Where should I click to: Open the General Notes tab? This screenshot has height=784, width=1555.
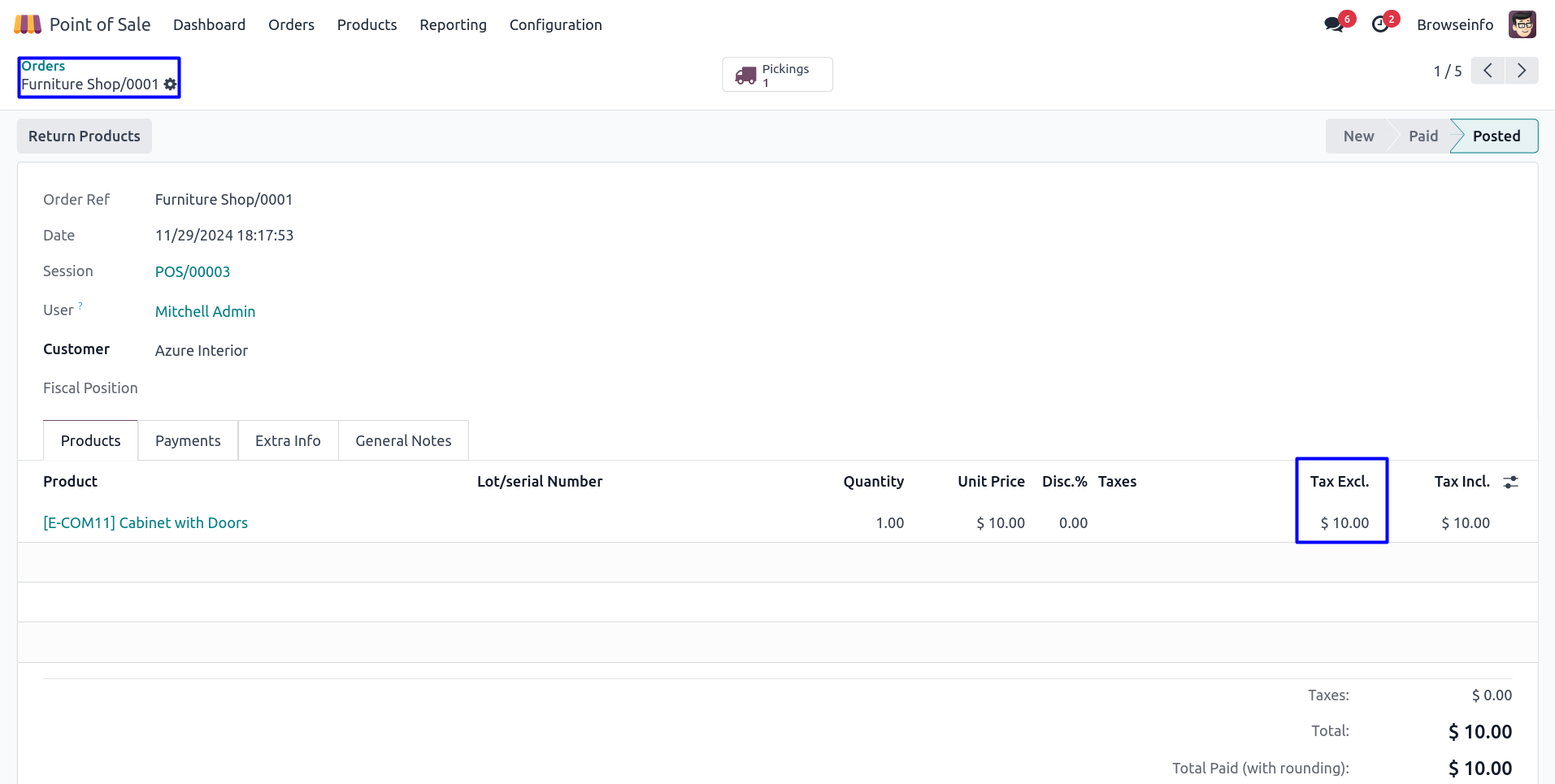(403, 440)
